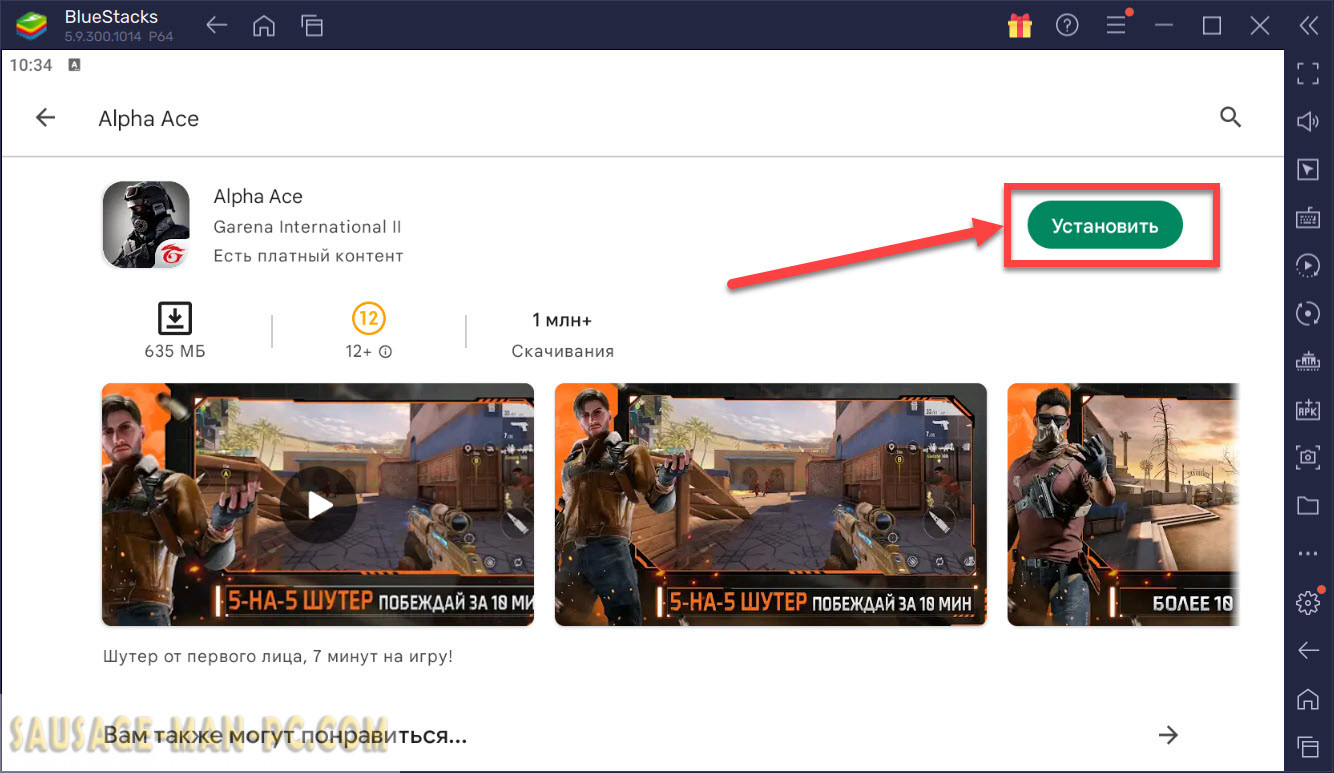Open the info icon next to 12+

tap(385, 352)
